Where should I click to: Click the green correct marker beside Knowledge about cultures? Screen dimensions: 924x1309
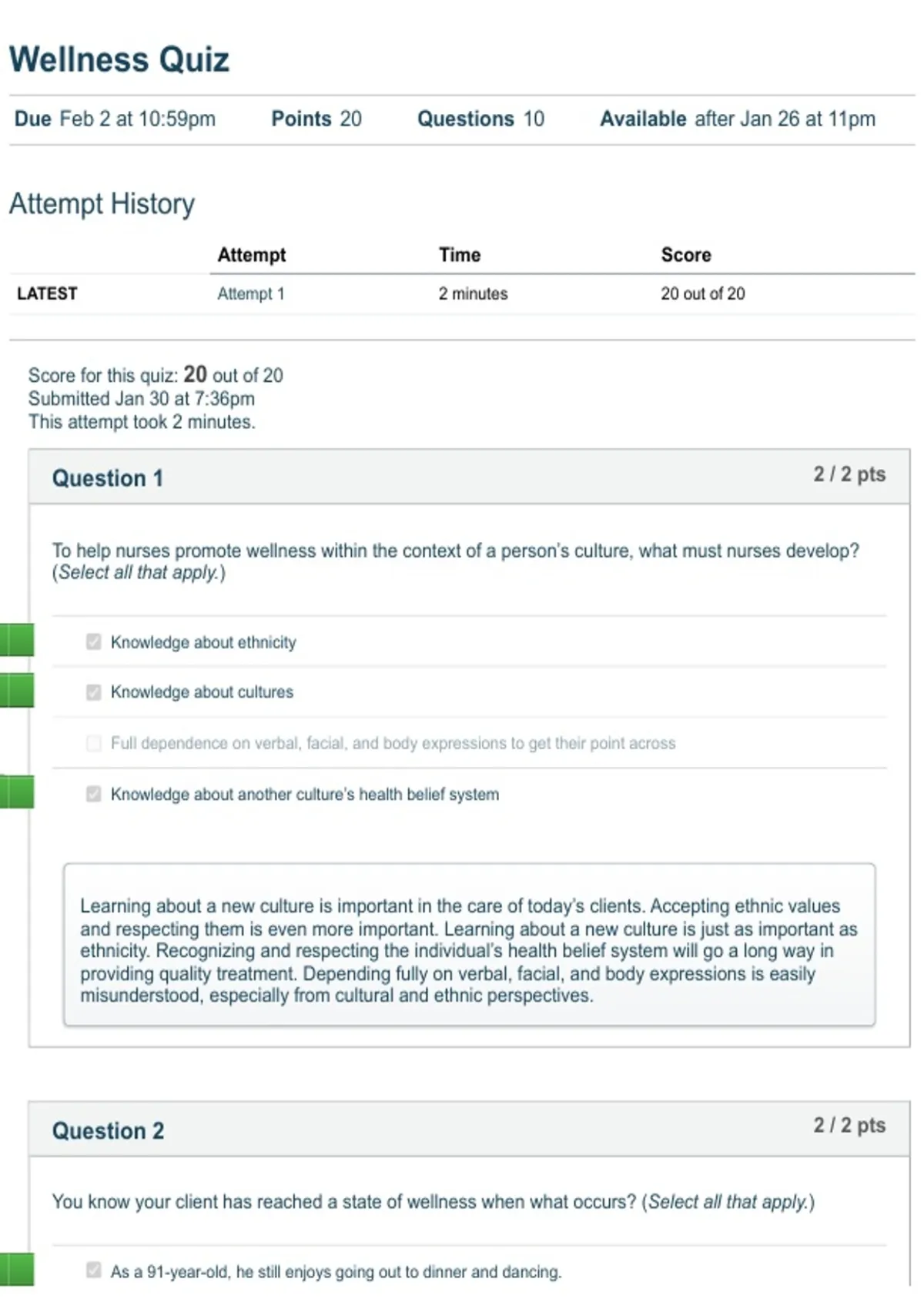pyautogui.click(x=17, y=690)
